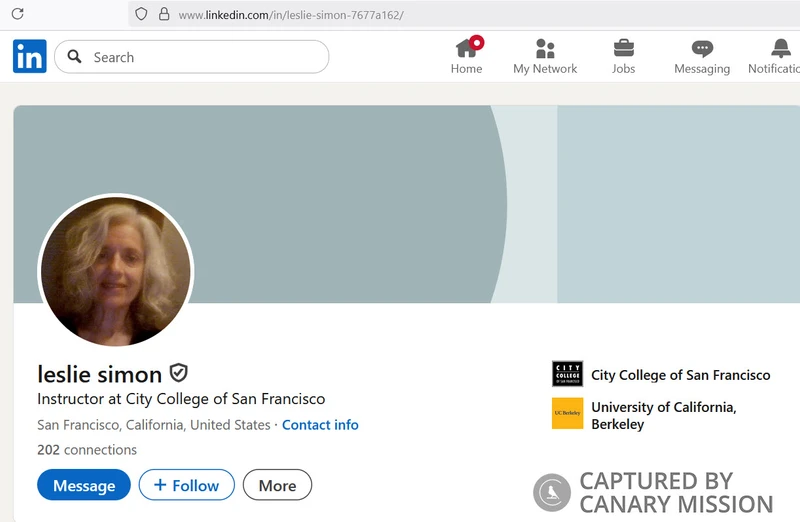The image size is (800, 522).
Task: Click headline Instructor at City College of San Francisco
Action: 181,399
